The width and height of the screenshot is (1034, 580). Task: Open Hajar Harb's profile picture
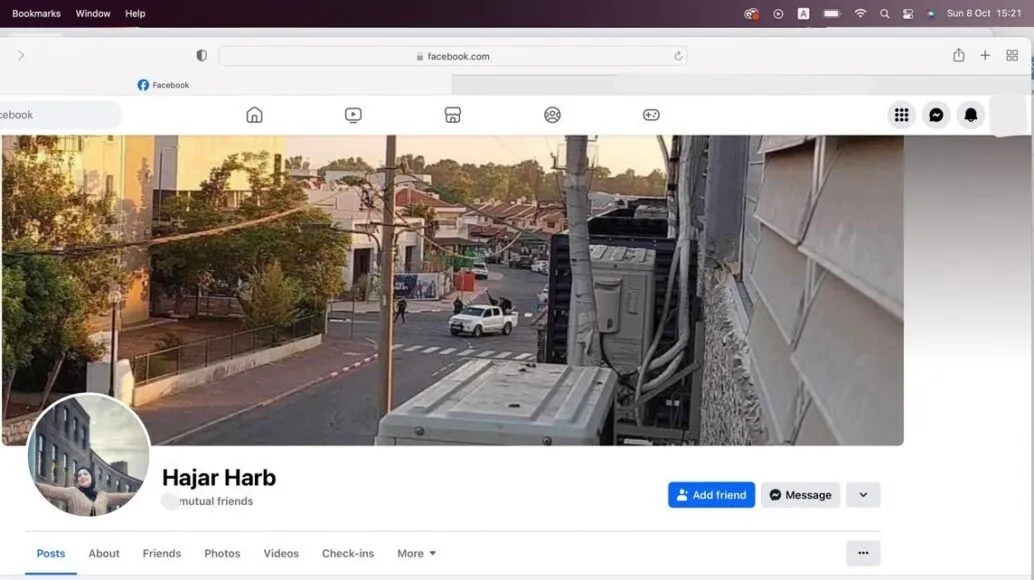click(x=89, y=456)
